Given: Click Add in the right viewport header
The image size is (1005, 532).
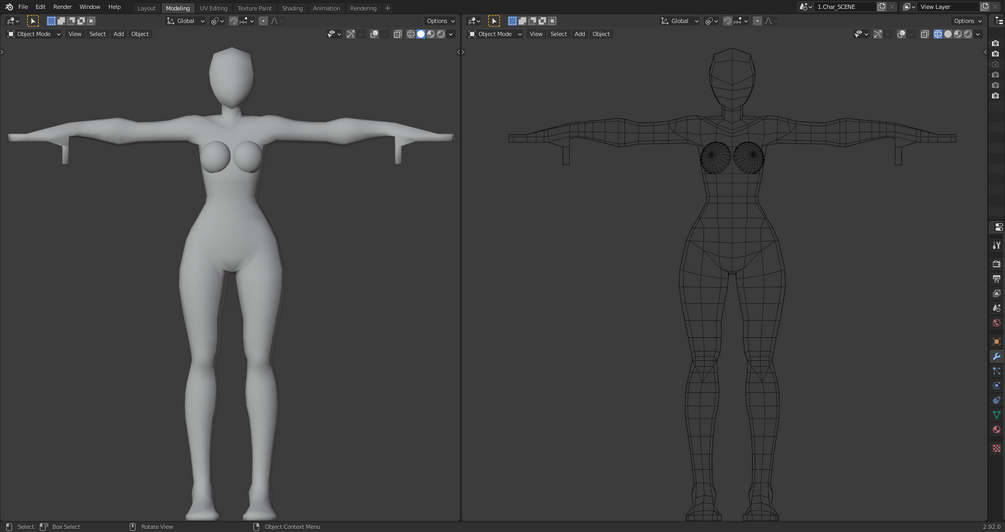Looking at the screenshot, I should coord(579,34).
